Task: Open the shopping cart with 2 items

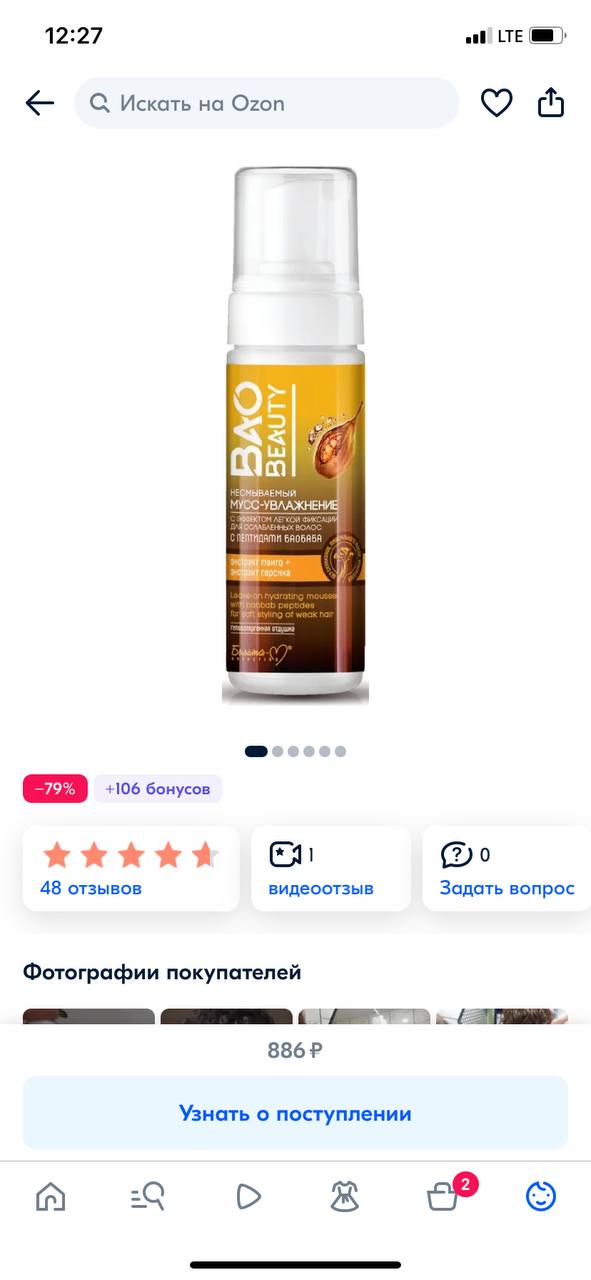Action: [445, 1194]
